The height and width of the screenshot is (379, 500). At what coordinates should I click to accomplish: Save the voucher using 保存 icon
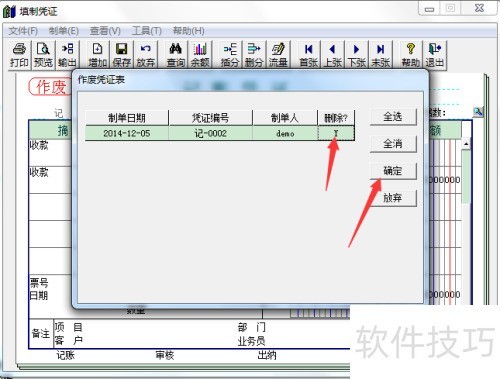[x=121, y=55]
